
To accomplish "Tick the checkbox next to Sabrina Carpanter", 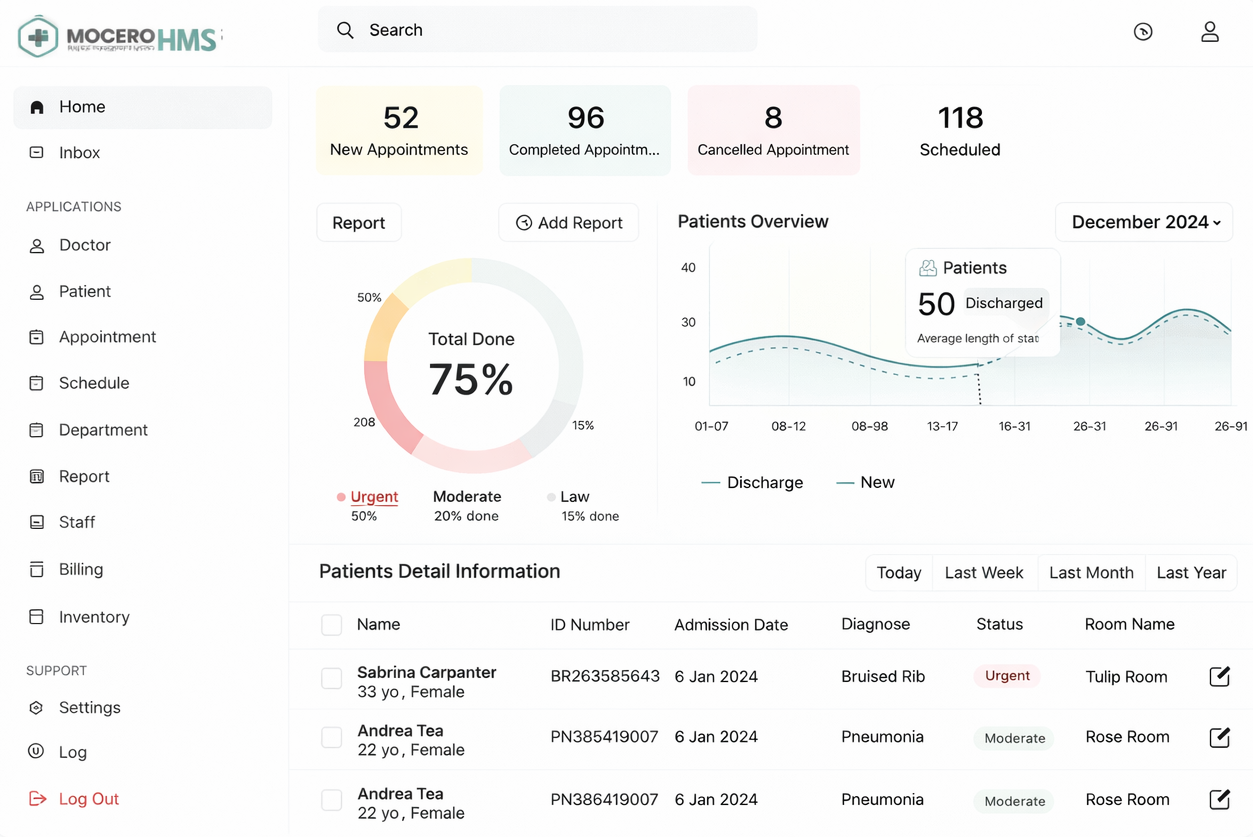I will point(331,678).
